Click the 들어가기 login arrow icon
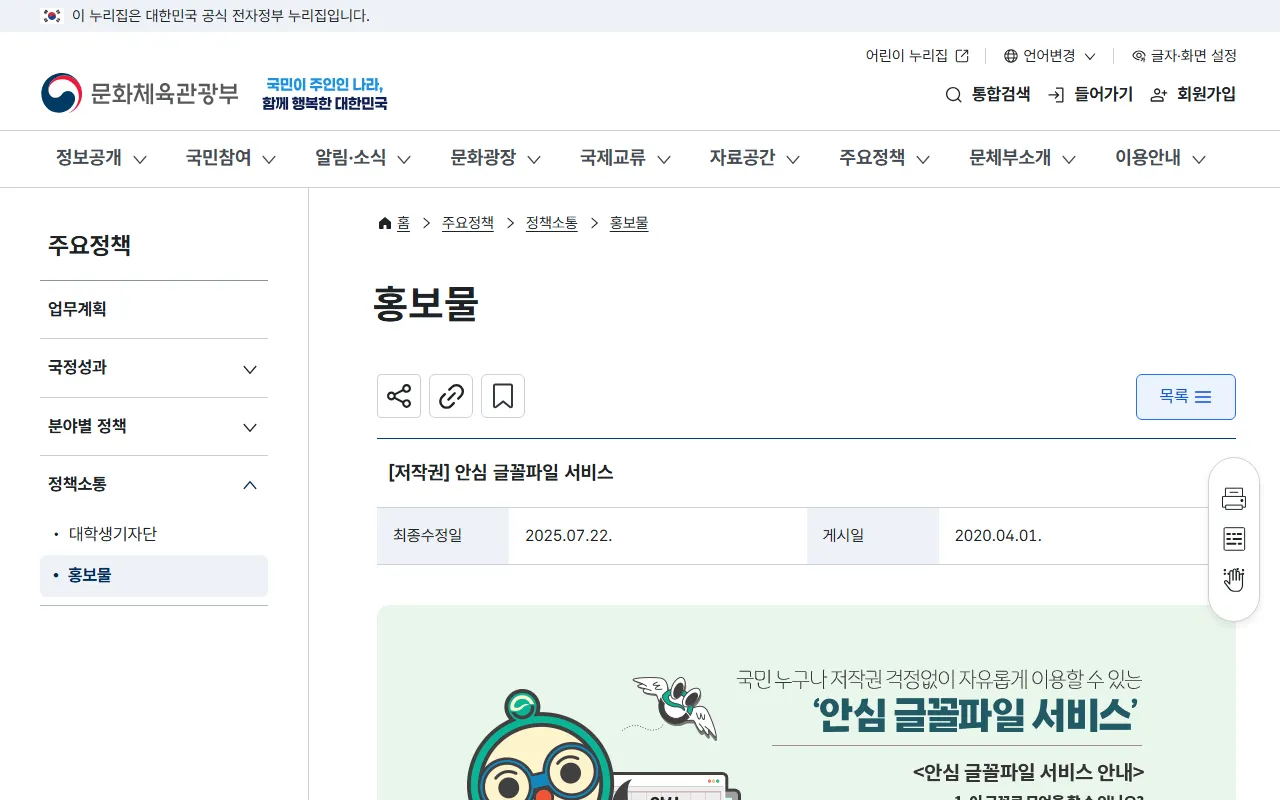This screenshot has height=800, width=1280. coord(1056,95)
